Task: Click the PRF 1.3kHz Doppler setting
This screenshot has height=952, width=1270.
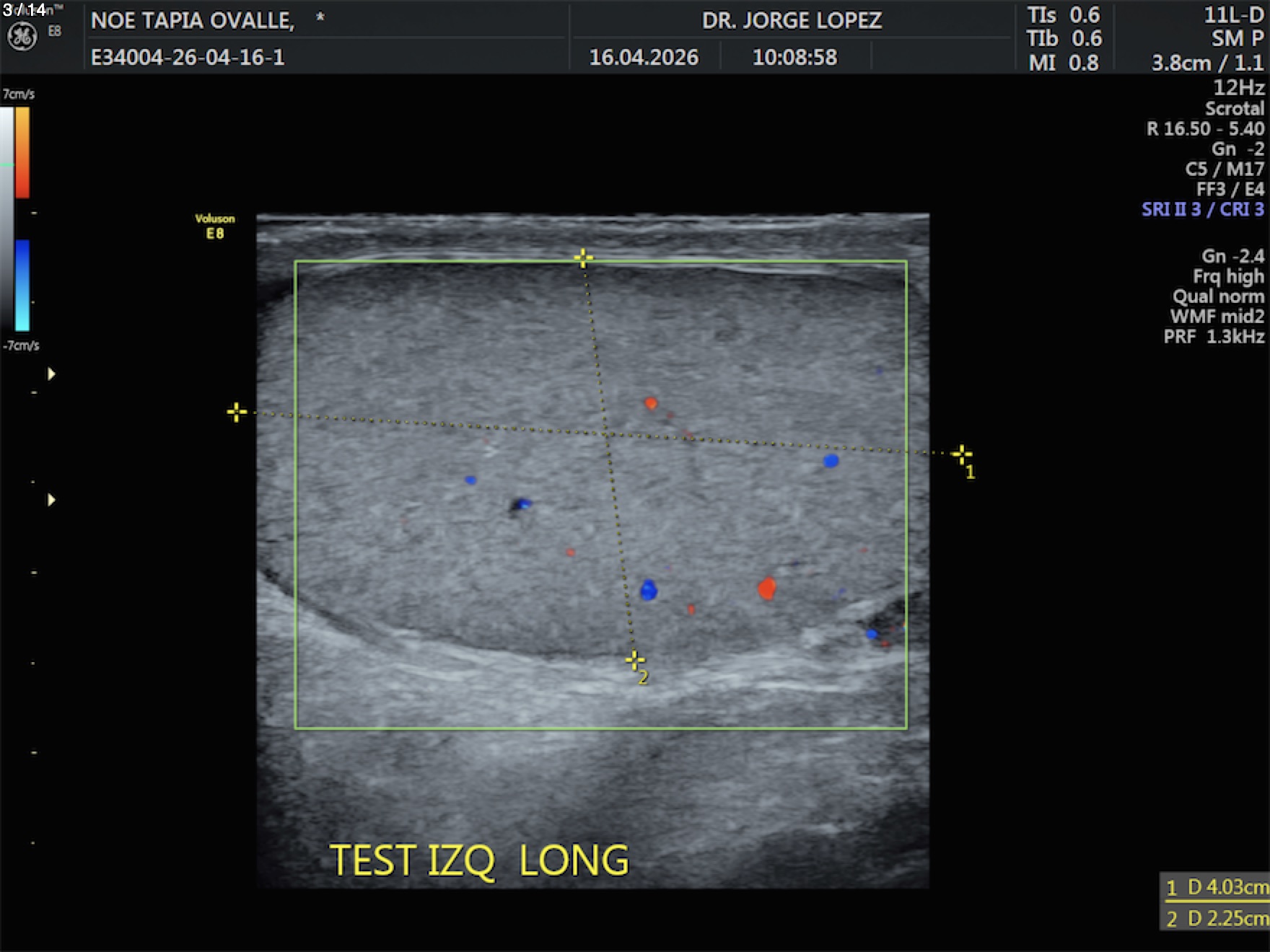Action: point(1213,336)
